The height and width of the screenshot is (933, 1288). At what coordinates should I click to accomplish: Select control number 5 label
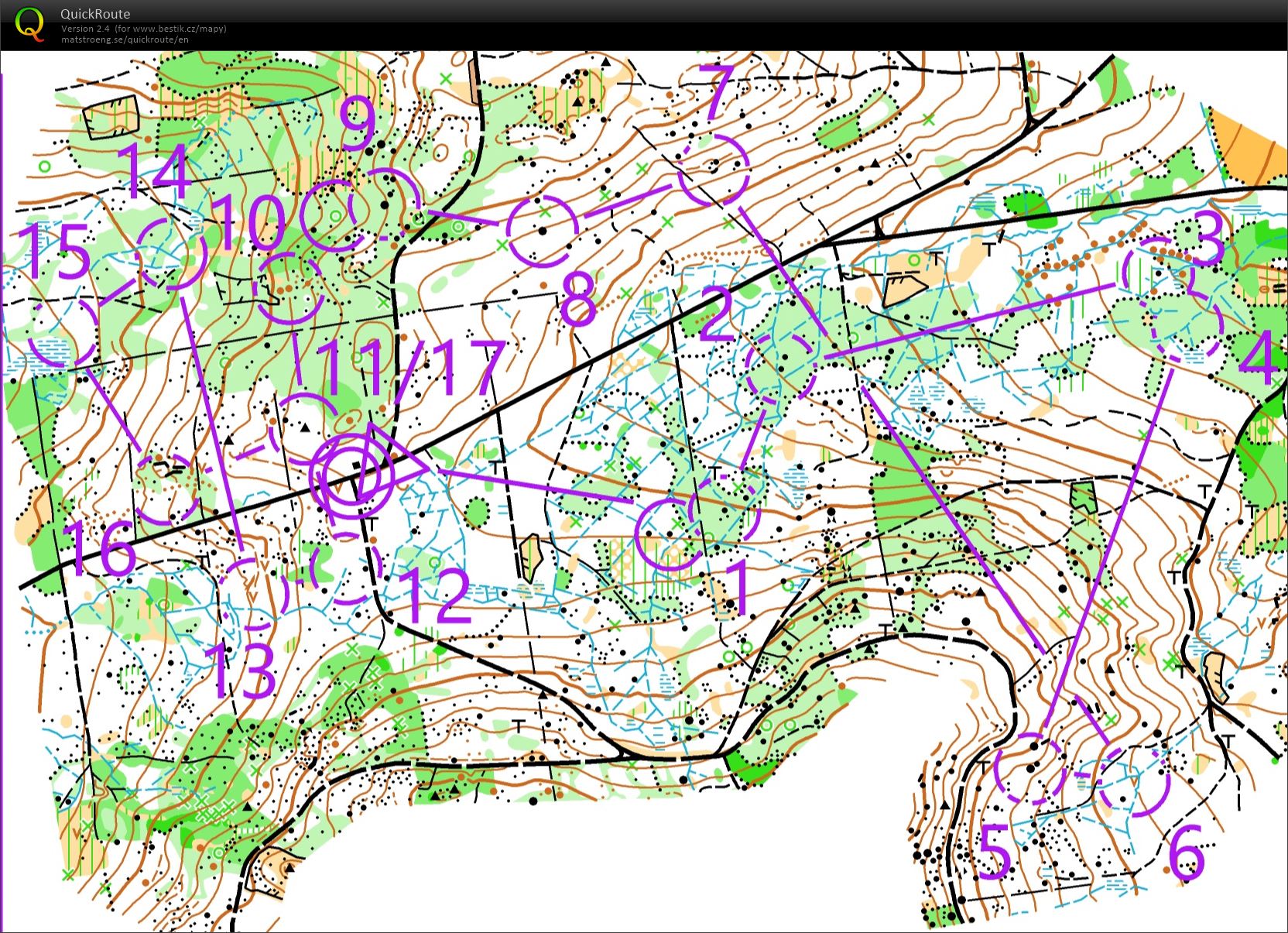coord(995,852)
